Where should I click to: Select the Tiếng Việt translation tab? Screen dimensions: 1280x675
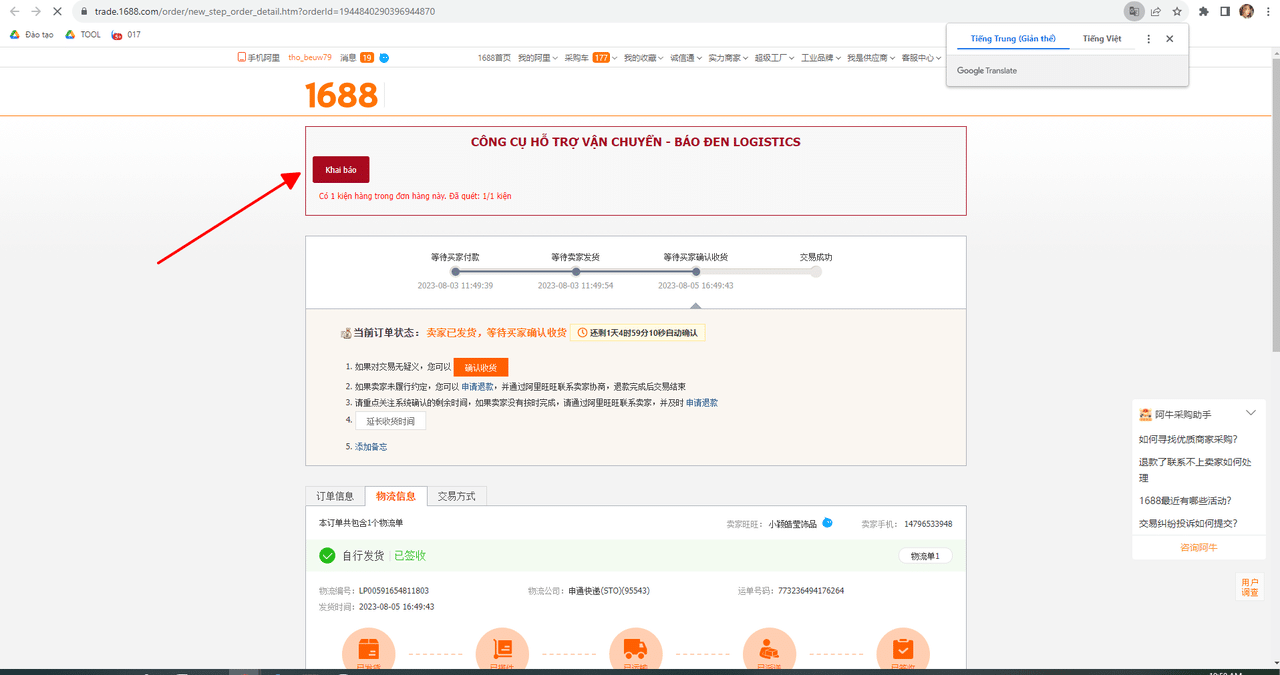(1101, 39)
